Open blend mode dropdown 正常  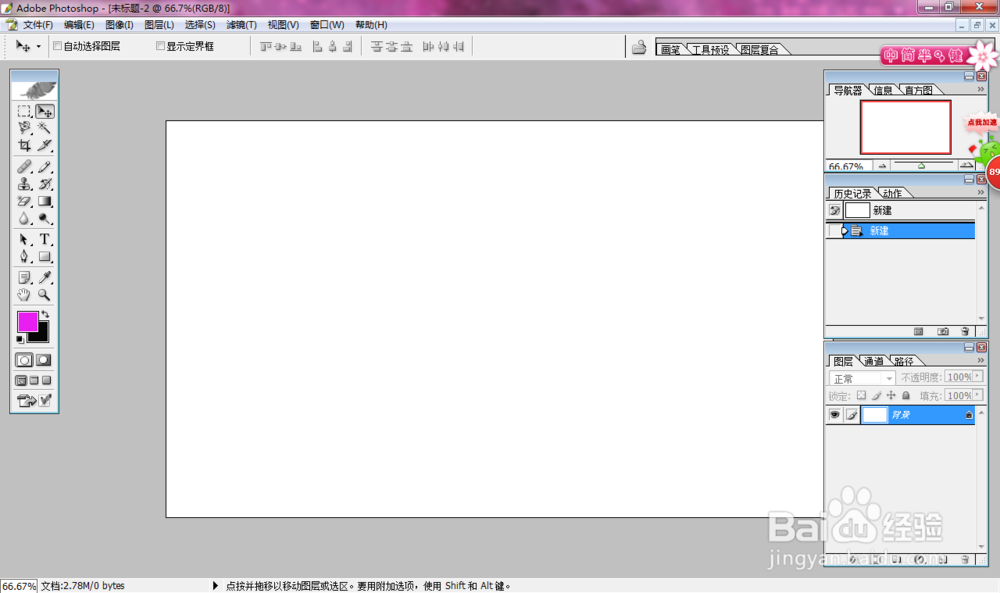[x=862, y=378]
